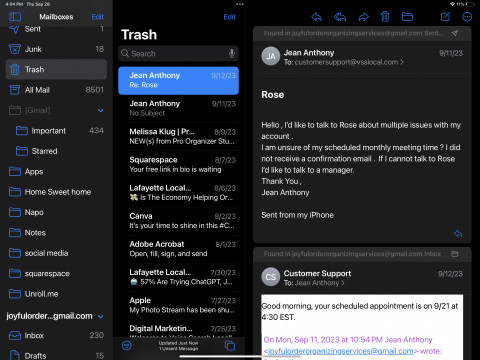
Task: Open the Adobe Acrobat message
Action: pos(178,249)
